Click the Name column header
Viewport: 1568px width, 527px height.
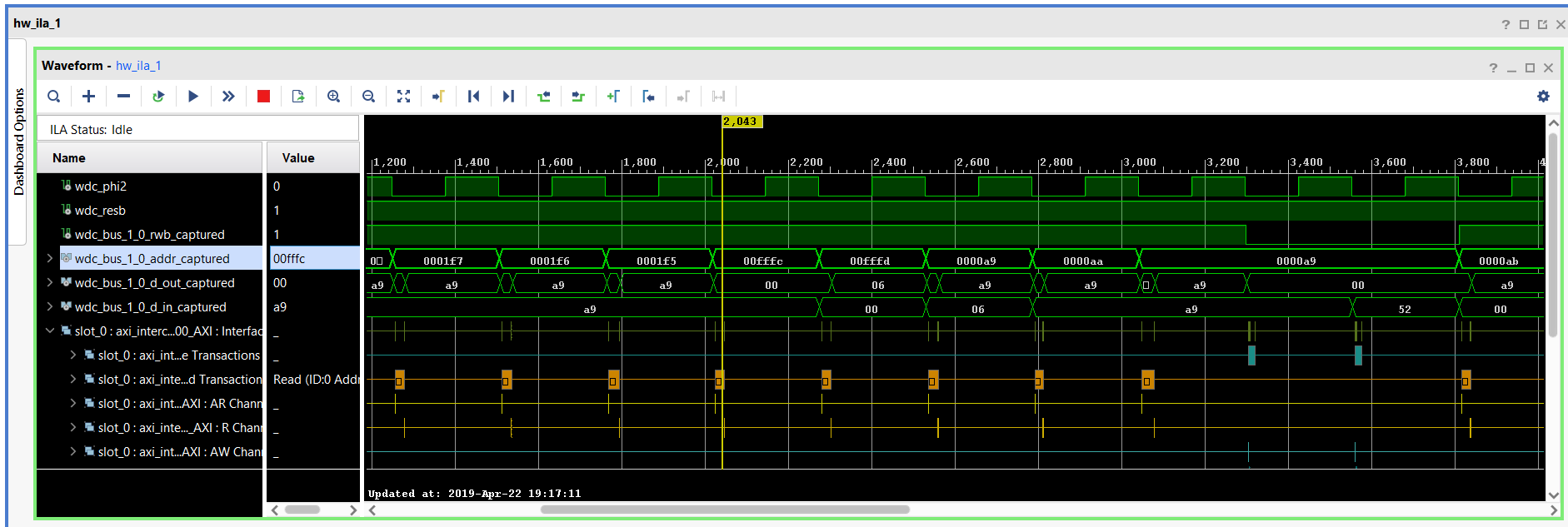click(69, 158)
